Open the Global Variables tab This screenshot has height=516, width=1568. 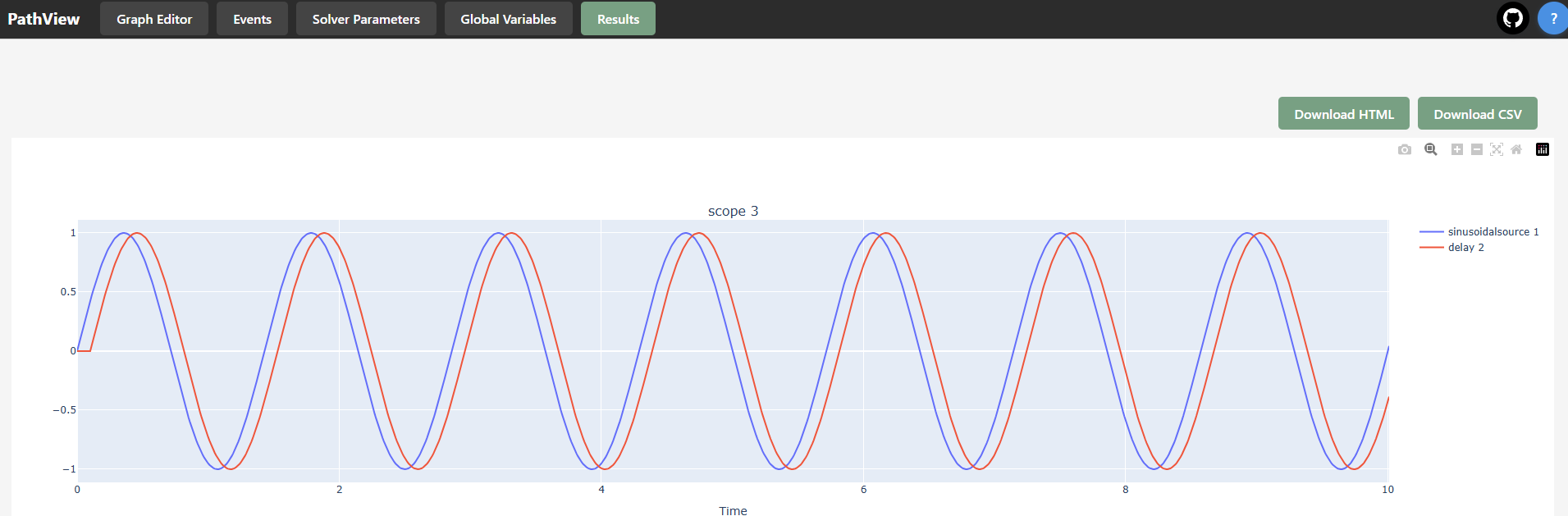coord(509,19)
